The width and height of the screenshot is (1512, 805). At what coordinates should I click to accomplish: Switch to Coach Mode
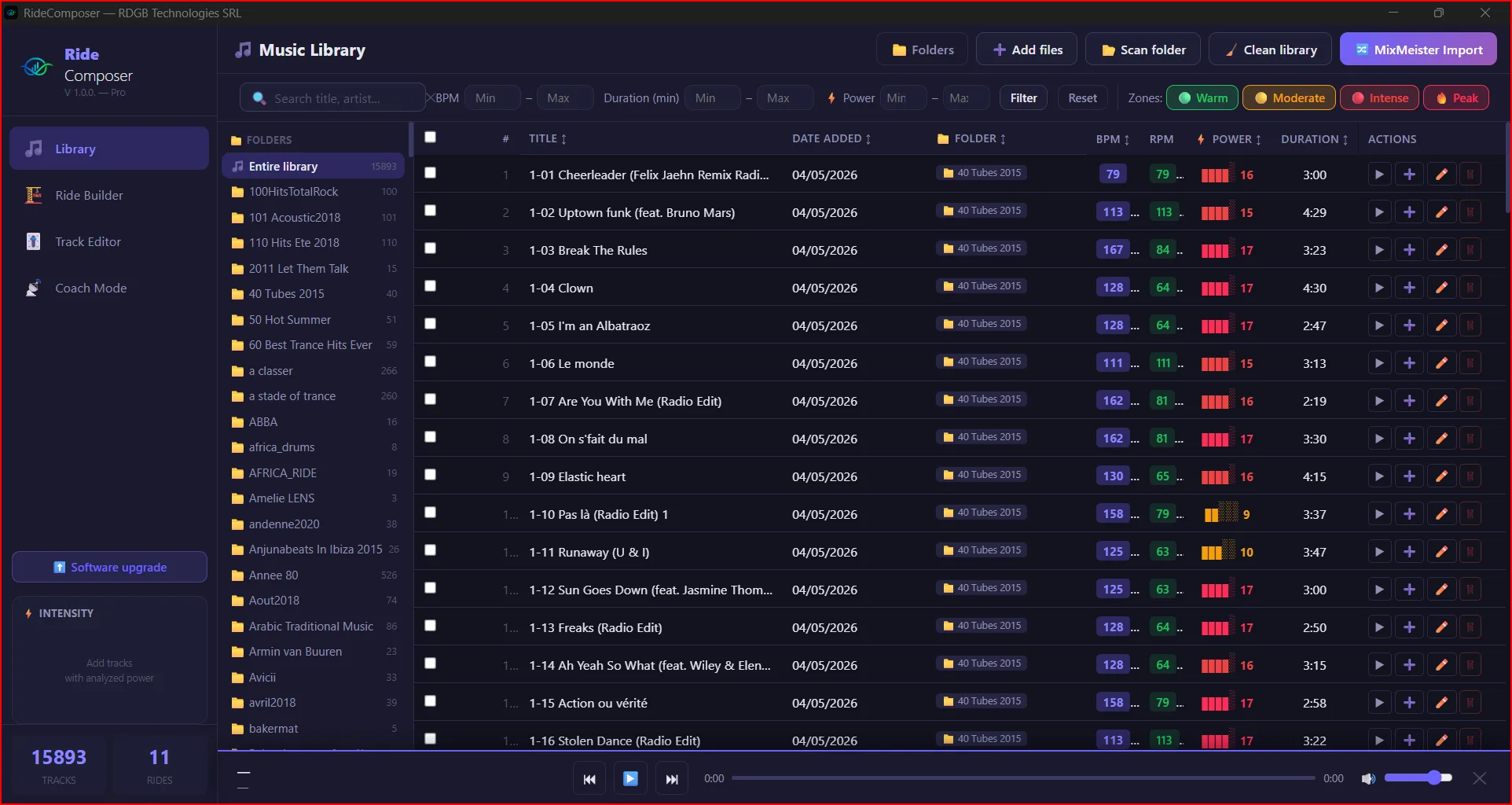coord(109,288)
